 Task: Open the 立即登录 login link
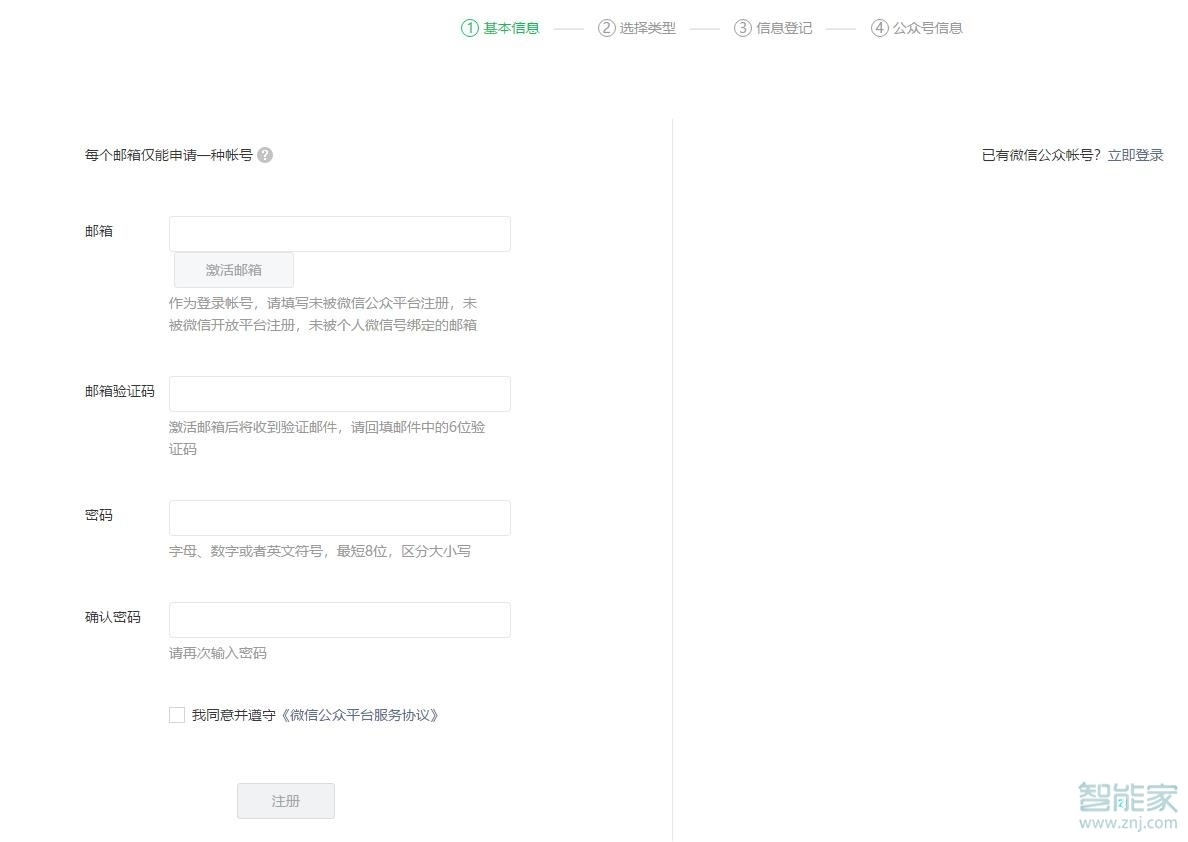1135,155
